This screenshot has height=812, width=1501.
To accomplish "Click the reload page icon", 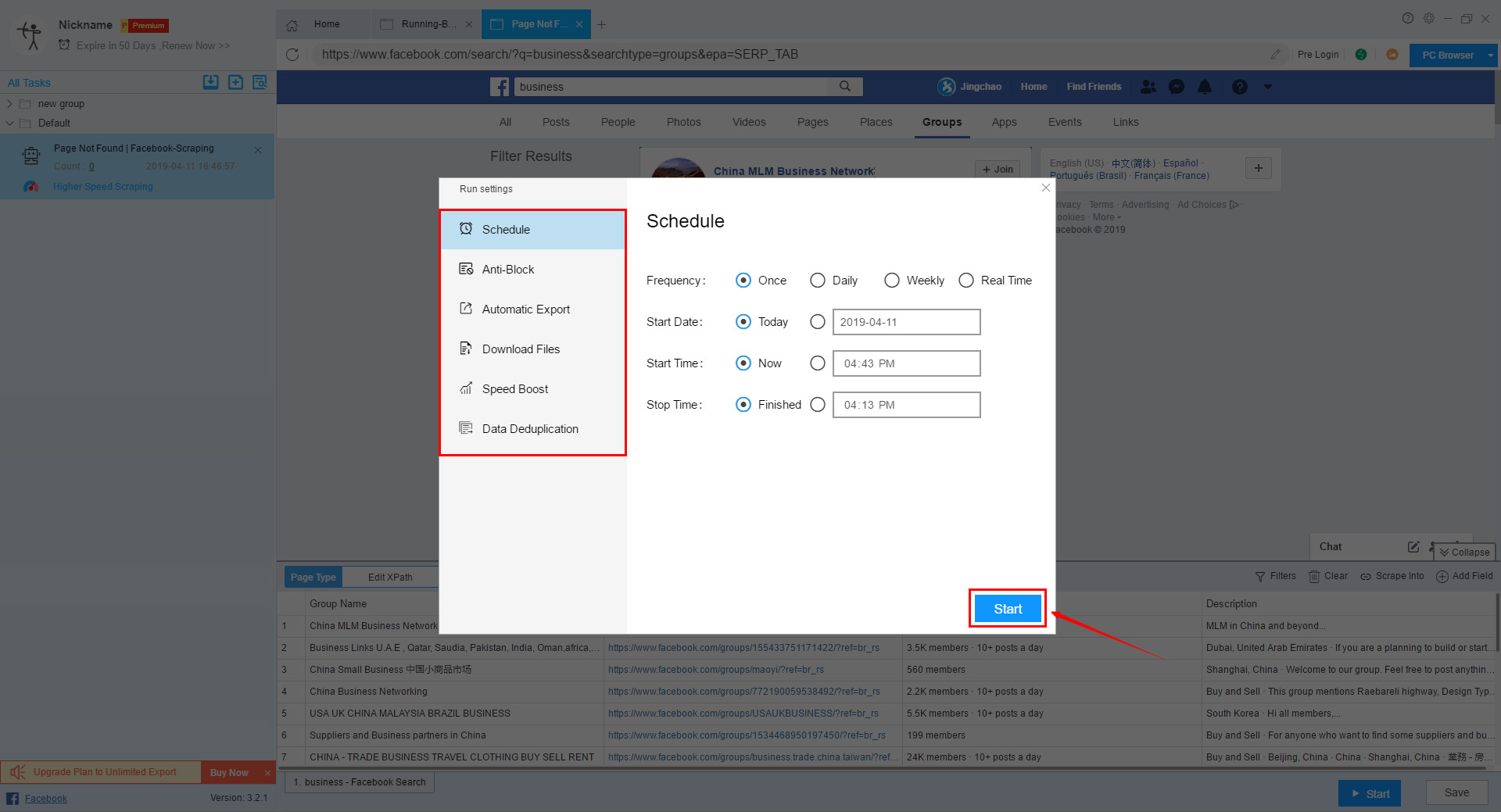I will pos(292,55).
